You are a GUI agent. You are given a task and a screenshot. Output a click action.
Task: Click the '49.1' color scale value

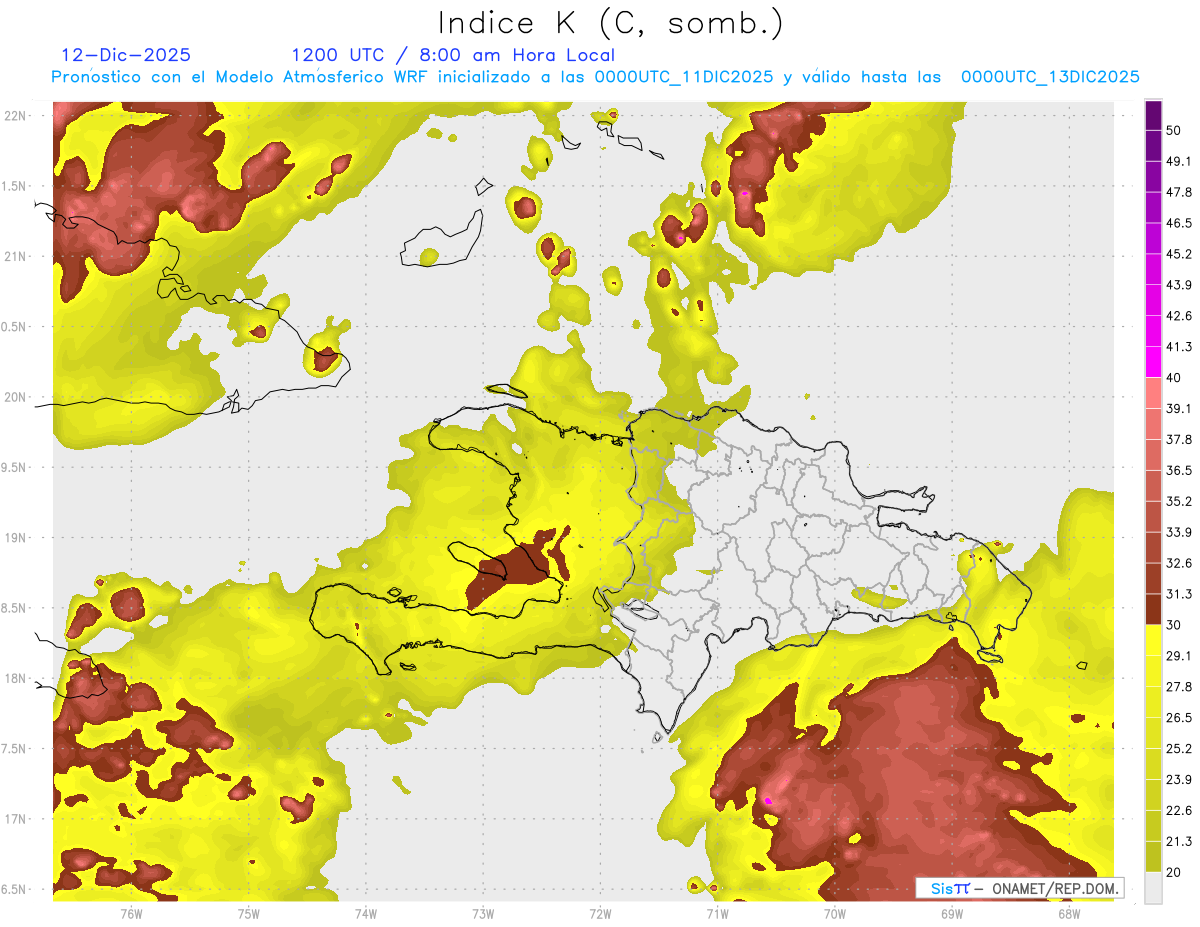1178,161
